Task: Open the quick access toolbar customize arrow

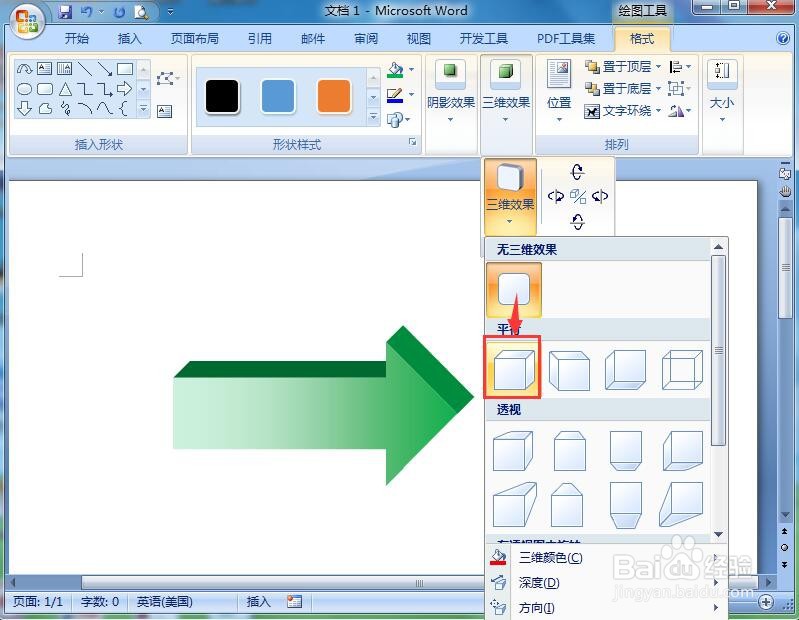Action: click(x=170, y=12)
